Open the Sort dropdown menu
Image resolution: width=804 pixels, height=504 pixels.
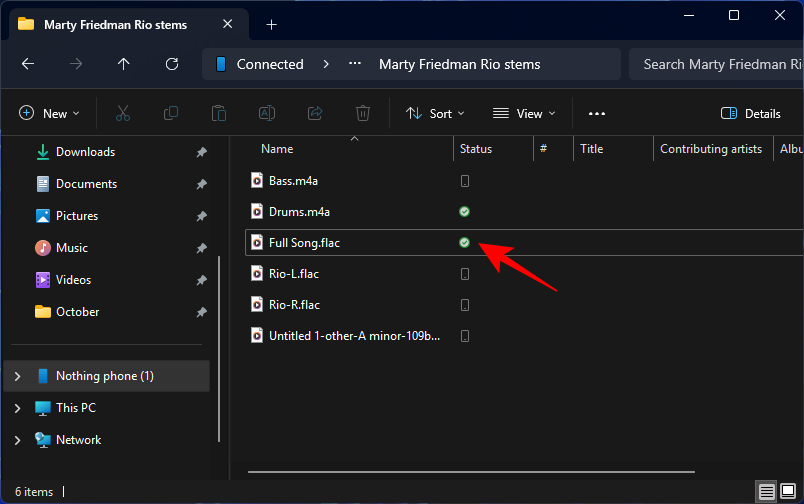pos(435,114)
